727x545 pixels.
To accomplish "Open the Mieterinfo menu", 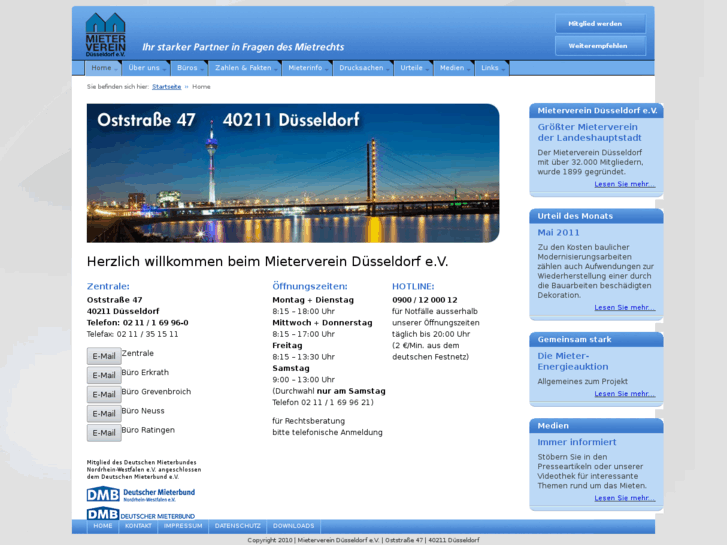I will pos(307,68).
